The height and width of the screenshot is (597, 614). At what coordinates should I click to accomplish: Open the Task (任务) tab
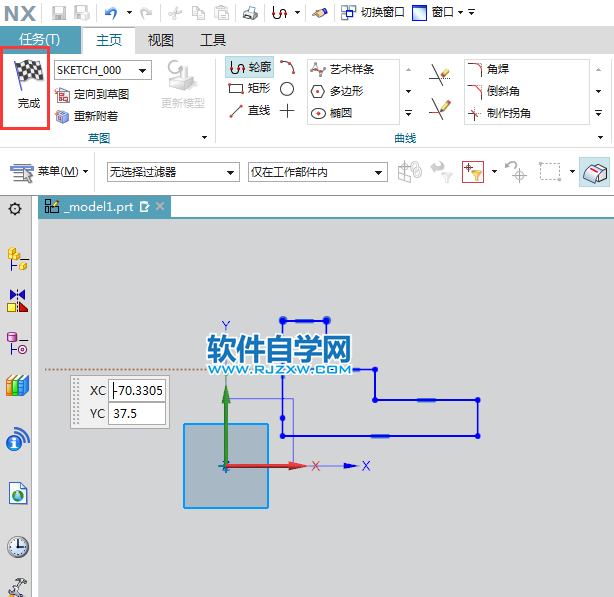click(x=40, y=40)
